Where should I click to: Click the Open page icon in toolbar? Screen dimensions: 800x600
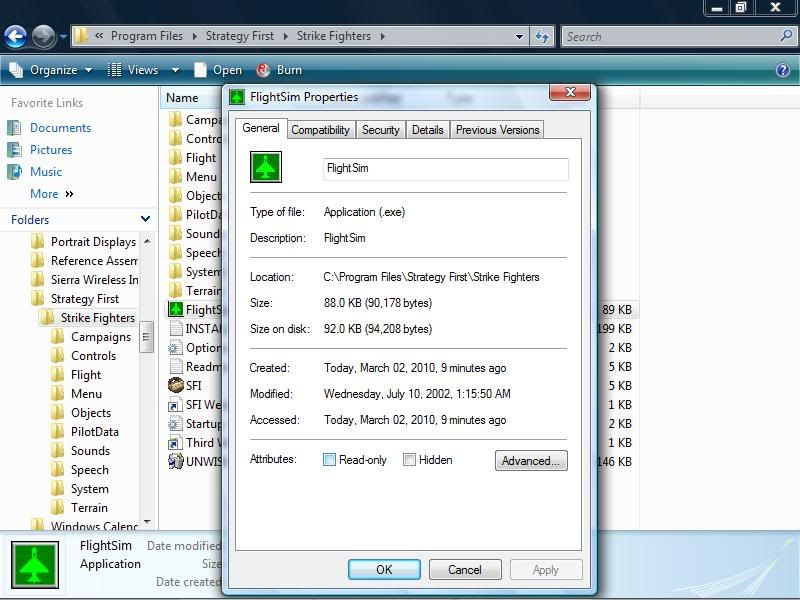[201, 70]
